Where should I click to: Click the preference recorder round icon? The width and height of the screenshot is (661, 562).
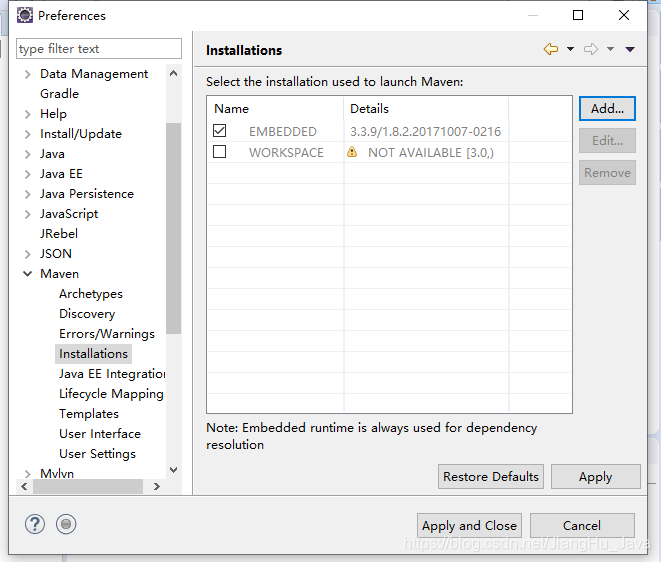(66, 524)
